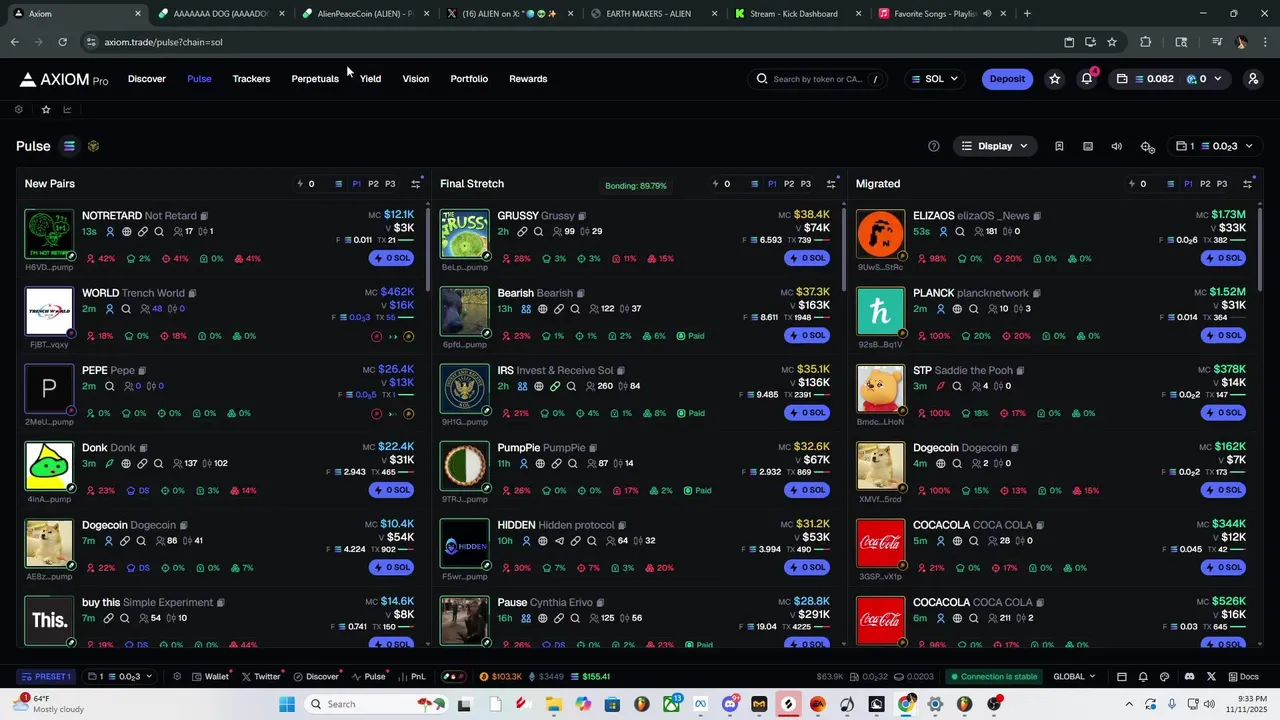
Task: Open the Rewards nav tab
Action: pyautogui.click(x=528, y=79)
